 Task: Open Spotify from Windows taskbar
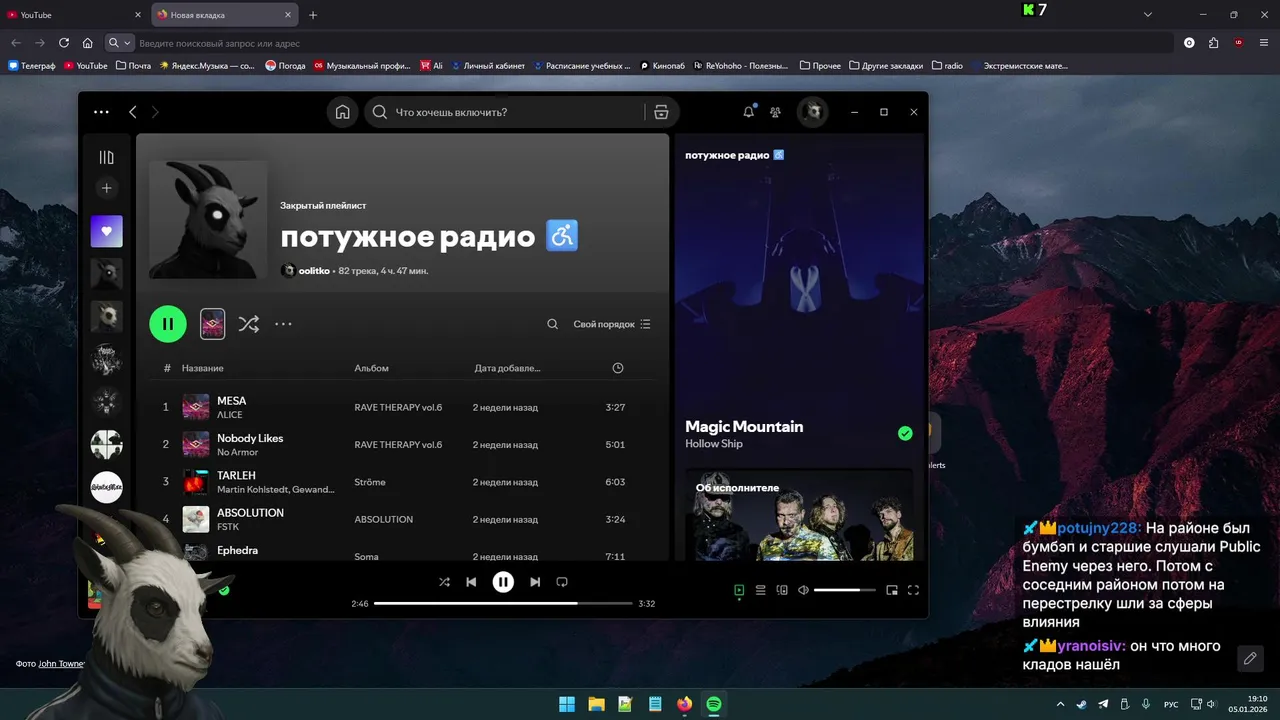[x=714, y=704]
